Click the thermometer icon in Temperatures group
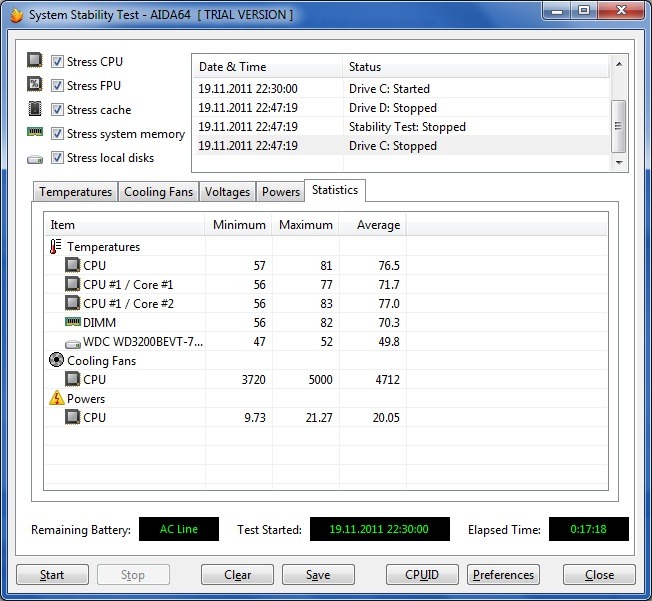The height and width of the screenshot is (601, 652). [56, 247]
